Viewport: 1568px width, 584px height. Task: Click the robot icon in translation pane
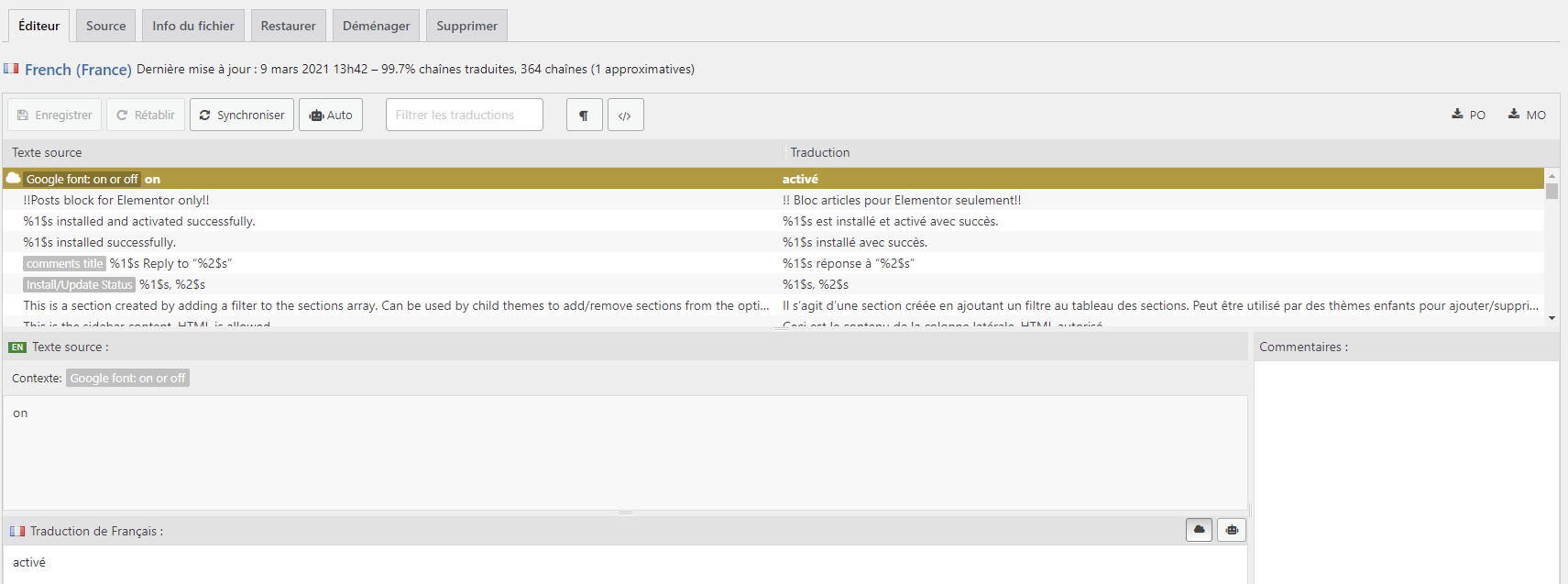tap(1232, 530)
